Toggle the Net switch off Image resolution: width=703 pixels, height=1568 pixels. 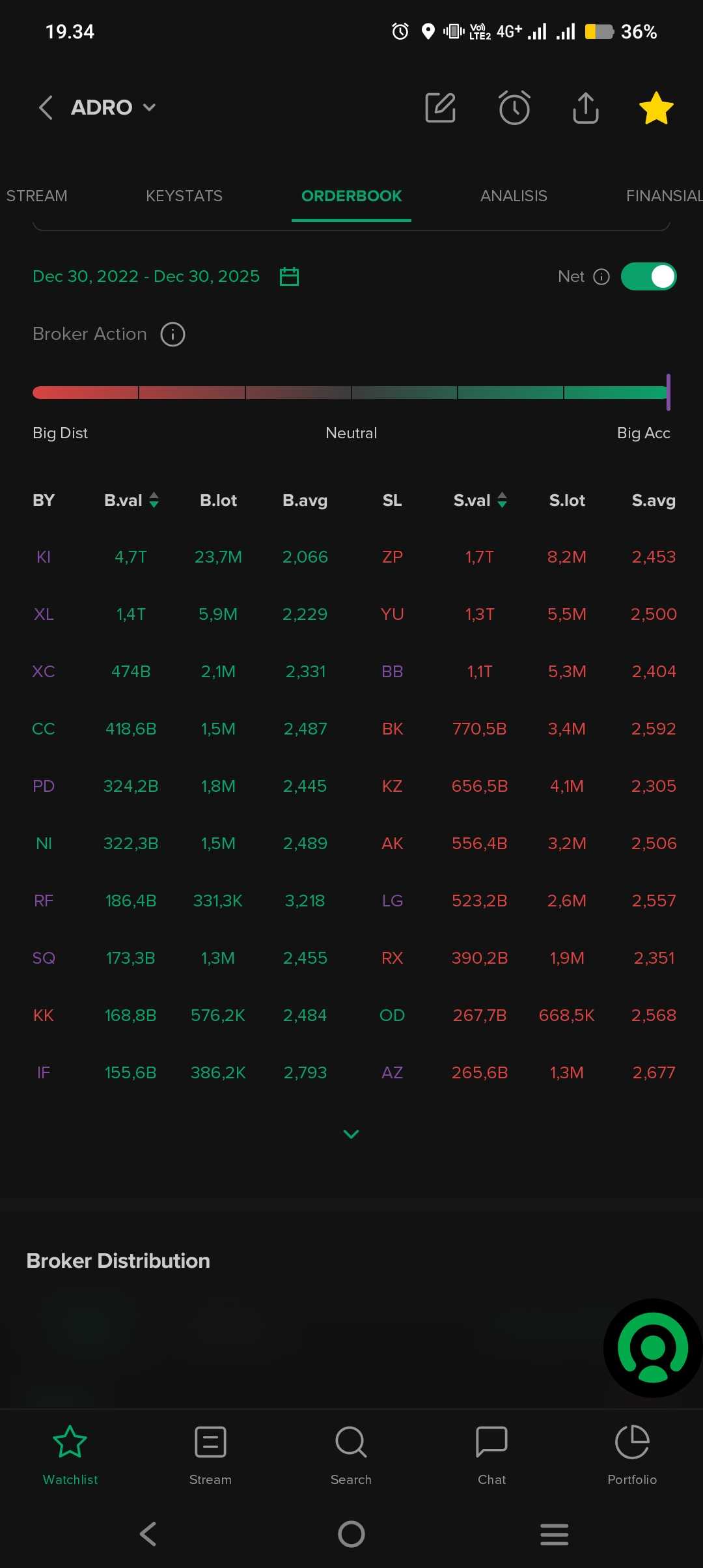click(x=648, y=277)
